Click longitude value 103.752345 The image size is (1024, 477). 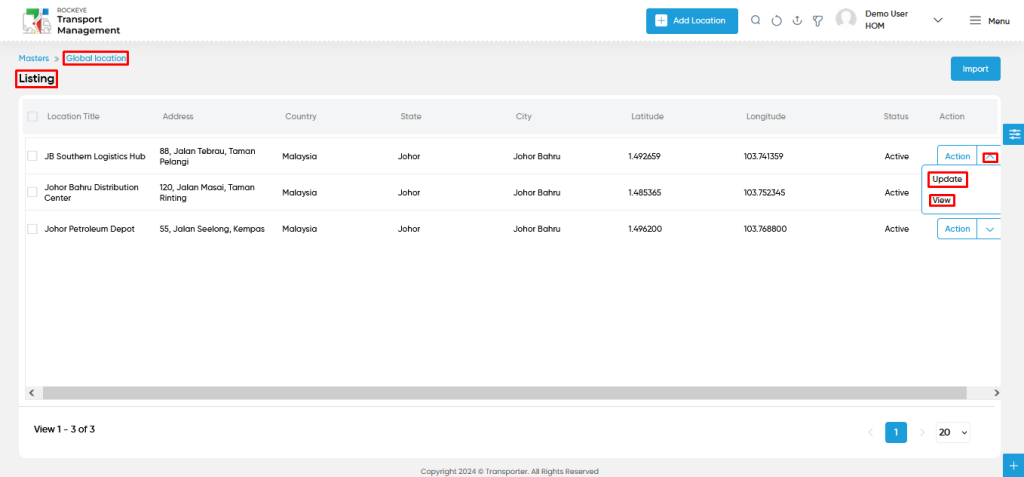coord(764,192)
